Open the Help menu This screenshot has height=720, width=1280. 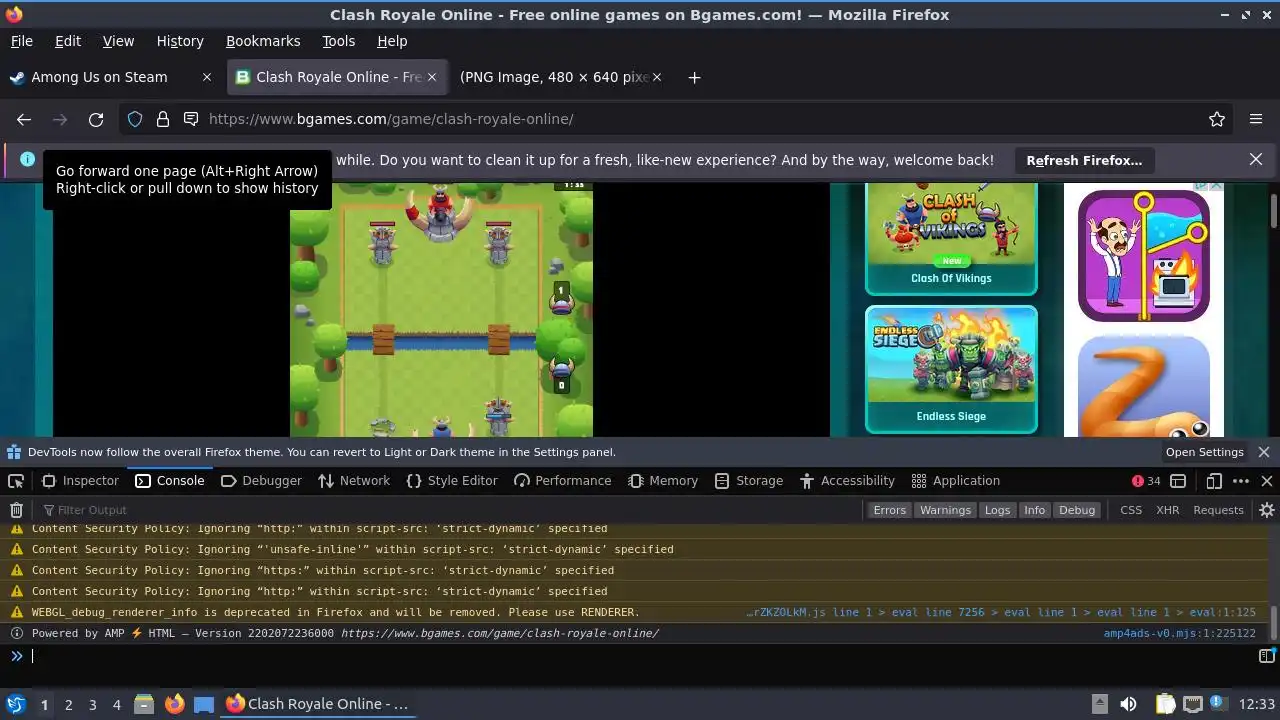point(392,41)
